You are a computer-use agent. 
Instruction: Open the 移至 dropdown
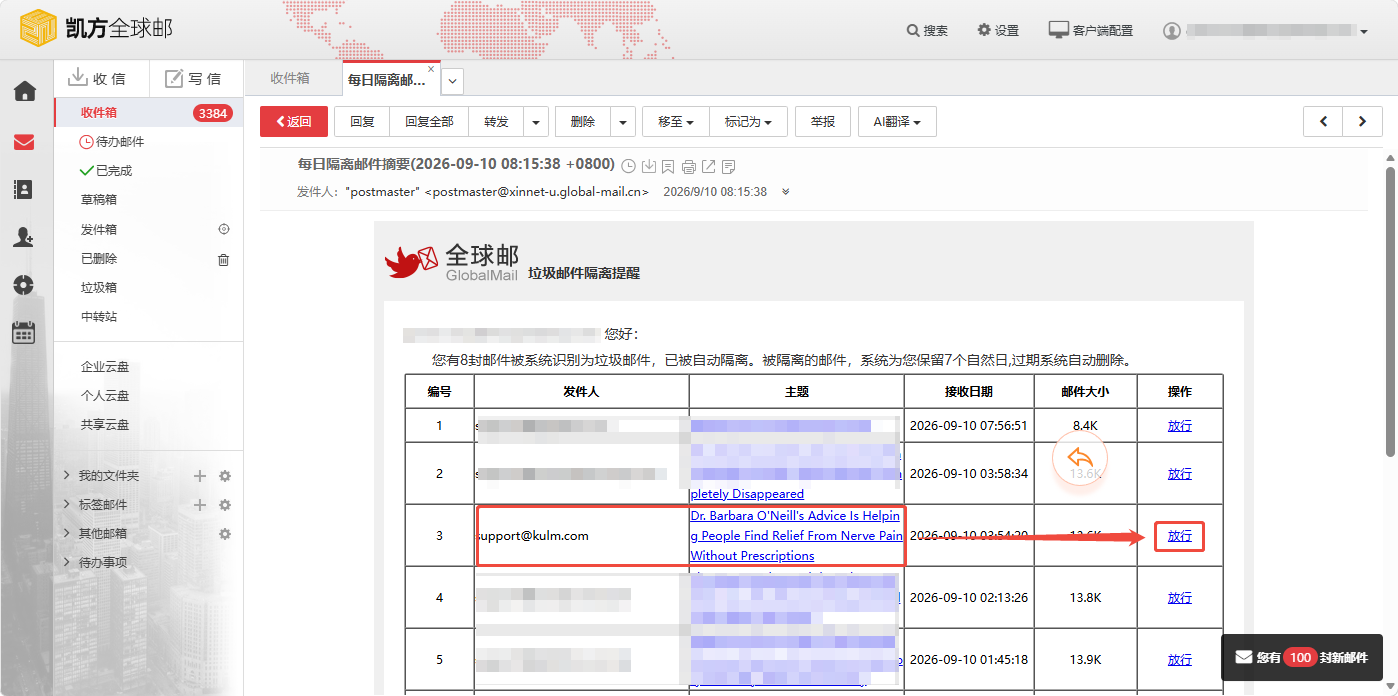point(676,122)
